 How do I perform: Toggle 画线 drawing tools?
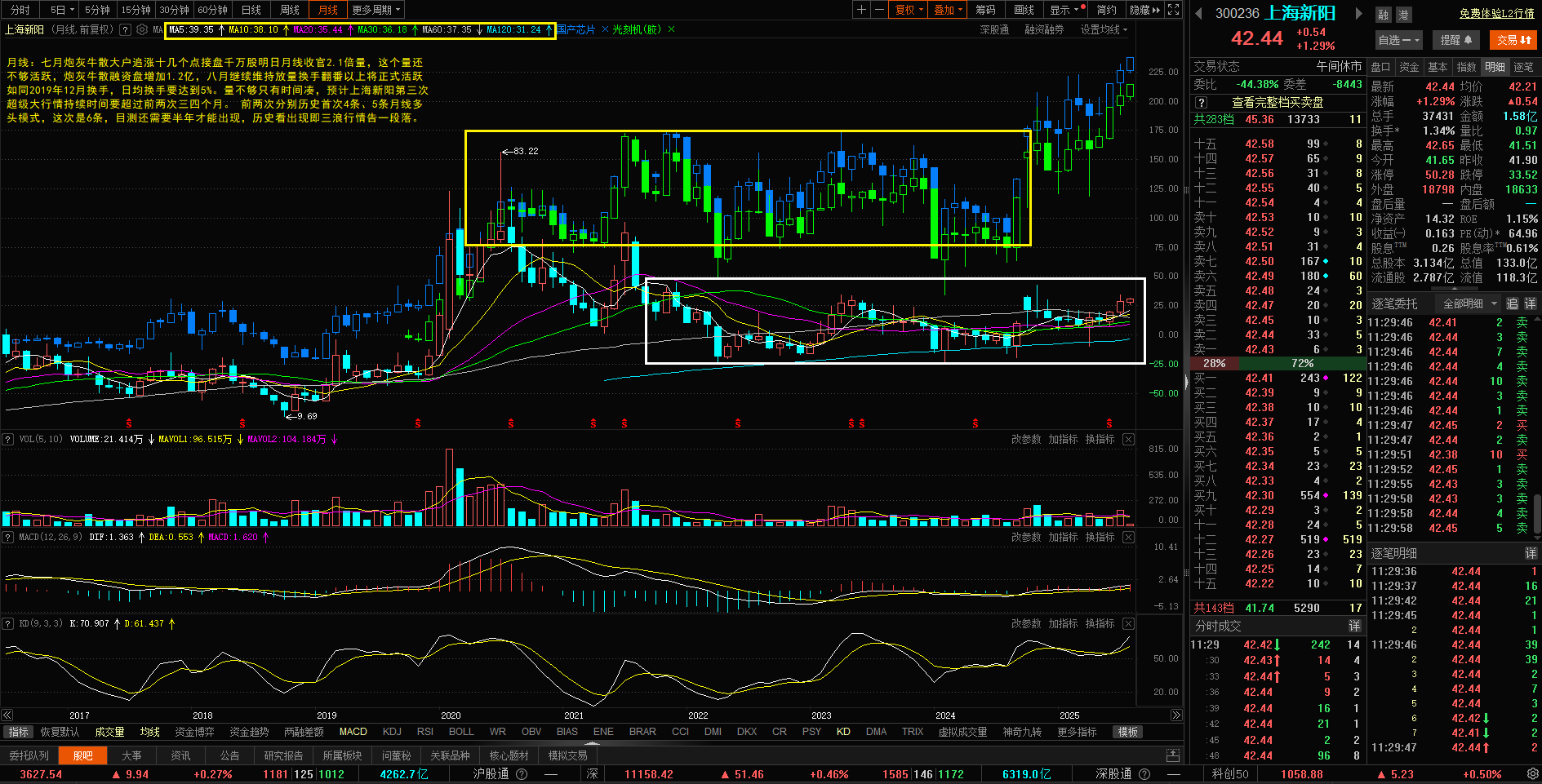click(1024, 10)
